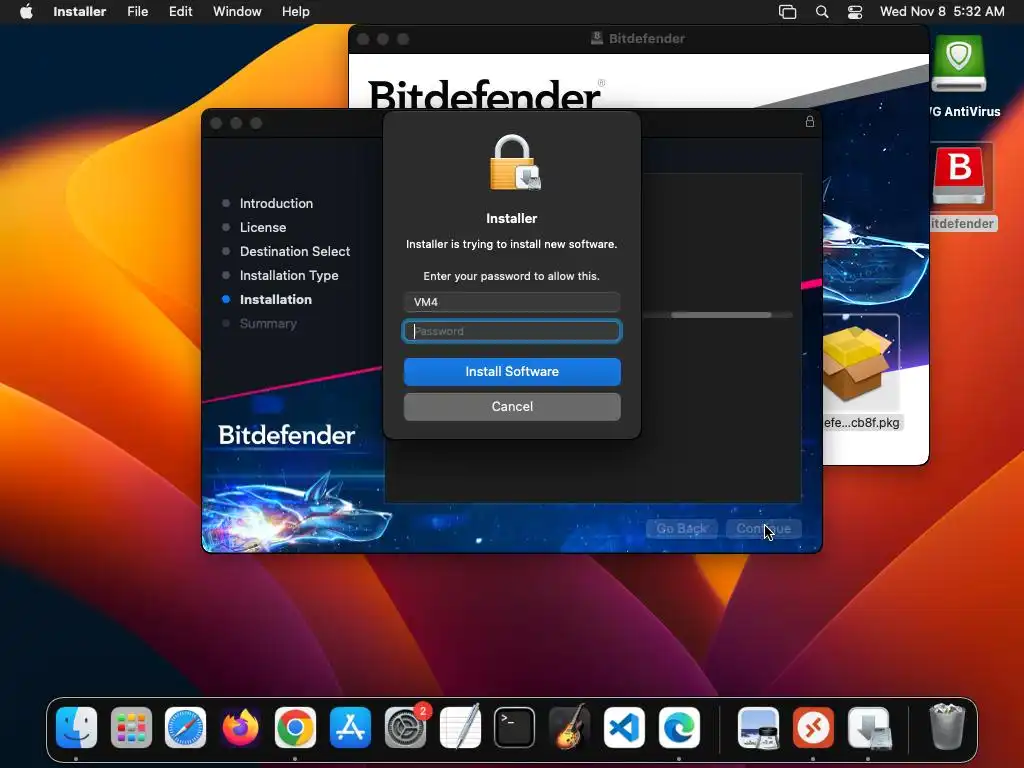
Task: Open Microsoft Edge from the dock
Action: click(679, 728)
